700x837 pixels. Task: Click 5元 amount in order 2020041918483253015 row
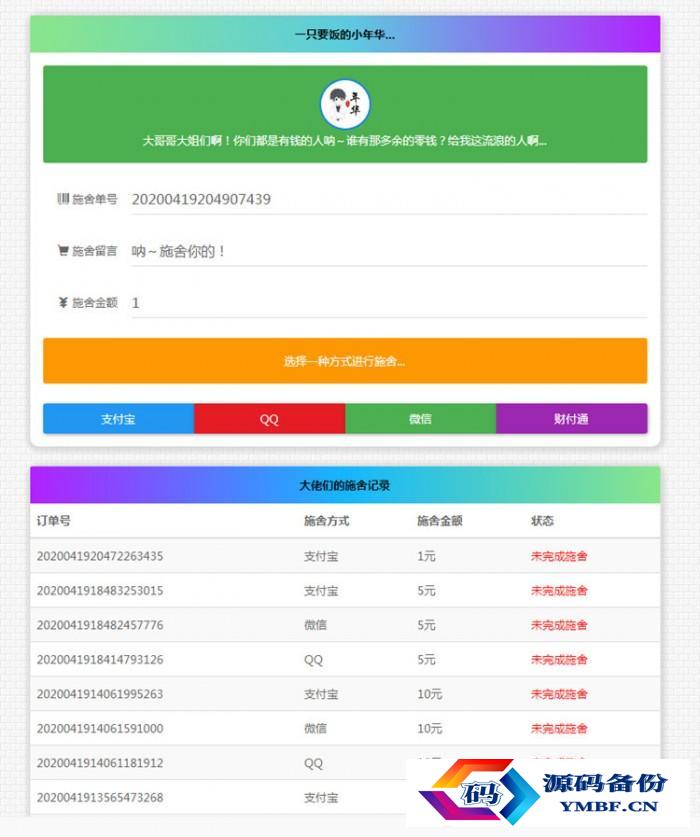(x=427, y=591)
